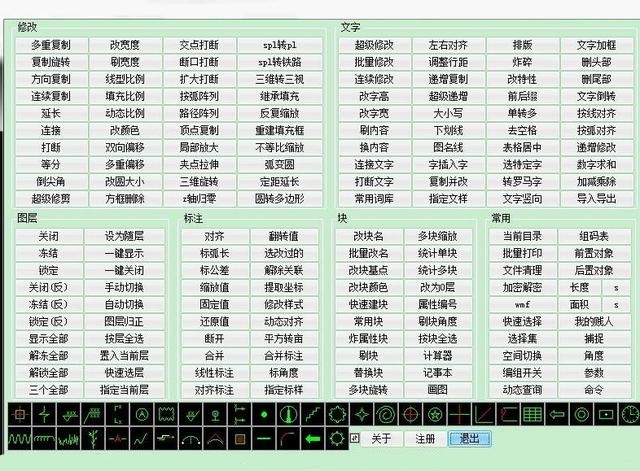Choose the 圆转多边形 button
The width and height of the screenshot is (640, 471).
(280, 199)
